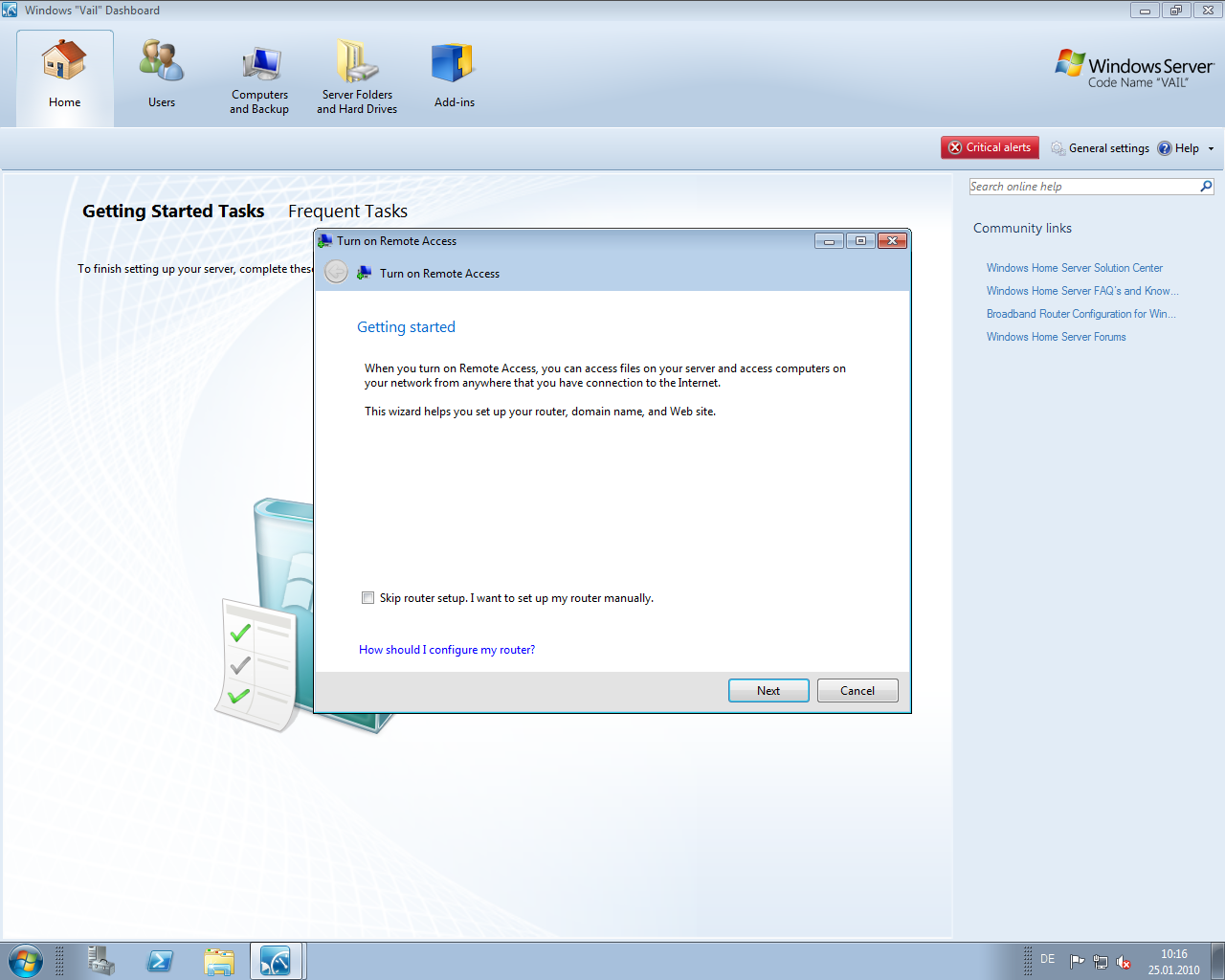
Task: Open Broadband Router Configuration link
Action: tap(1081, 314)
